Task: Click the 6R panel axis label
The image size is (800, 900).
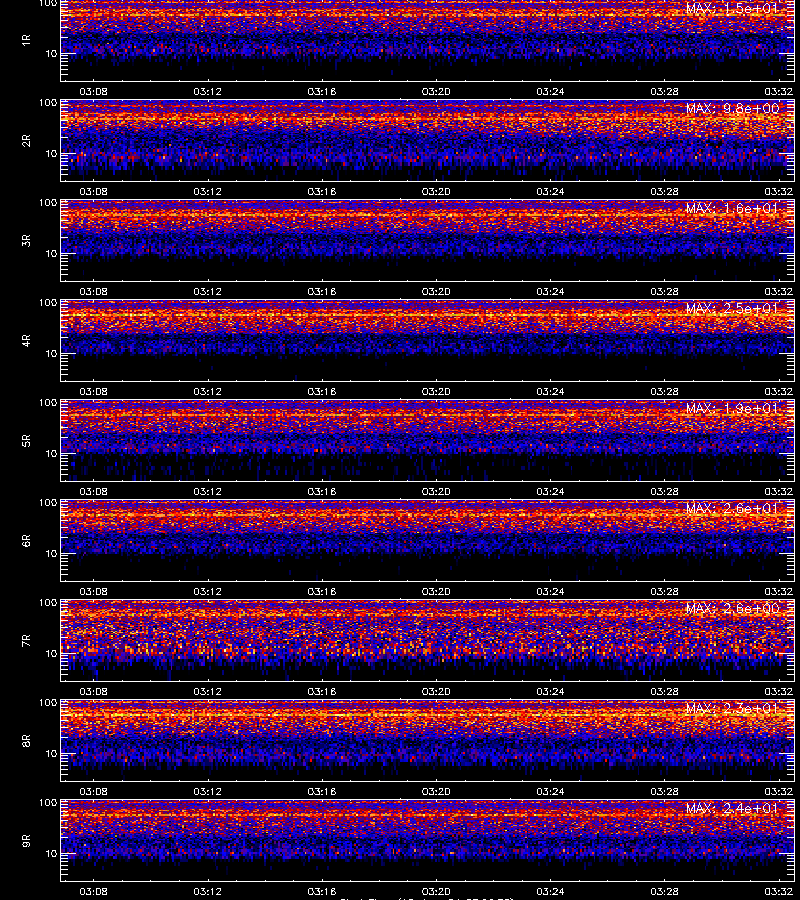Action: (x=26, y=541)
